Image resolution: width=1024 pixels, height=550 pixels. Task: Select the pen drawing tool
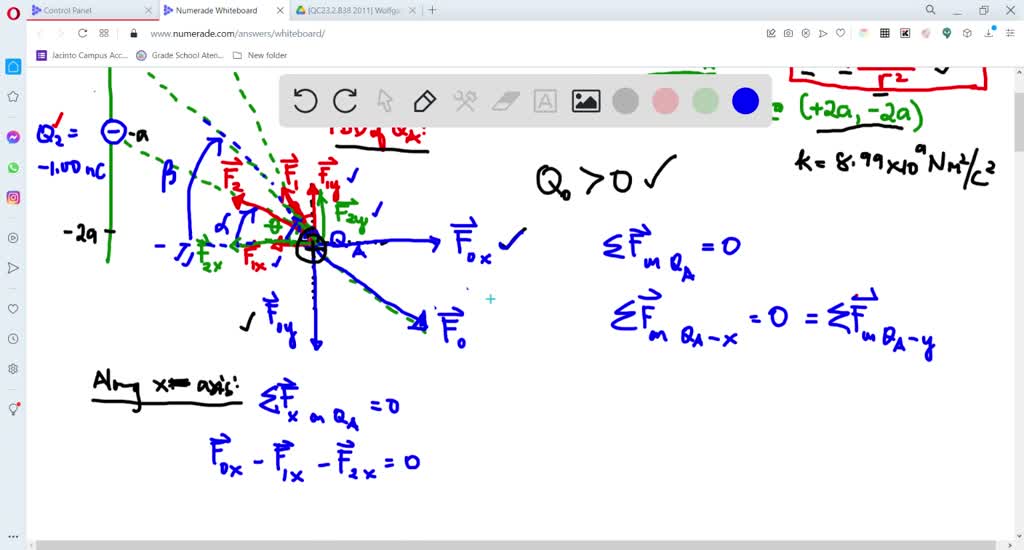(424, 101)
